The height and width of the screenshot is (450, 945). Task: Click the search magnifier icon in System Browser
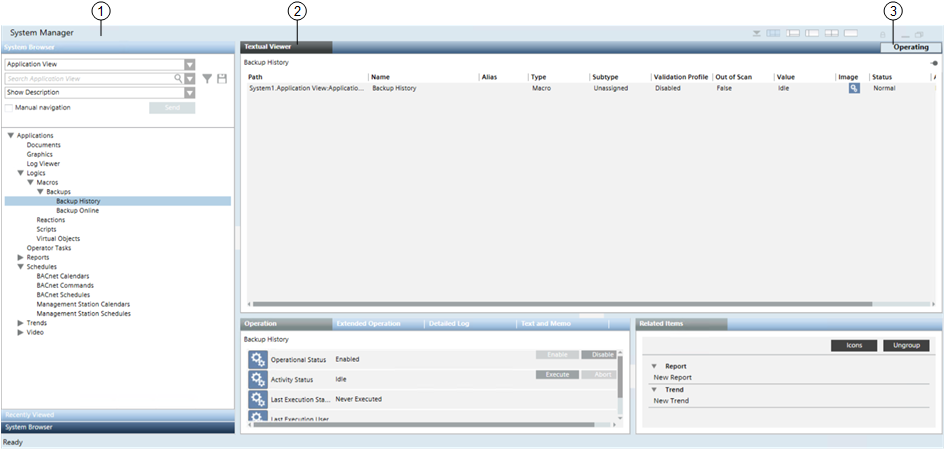click(178, 78)
